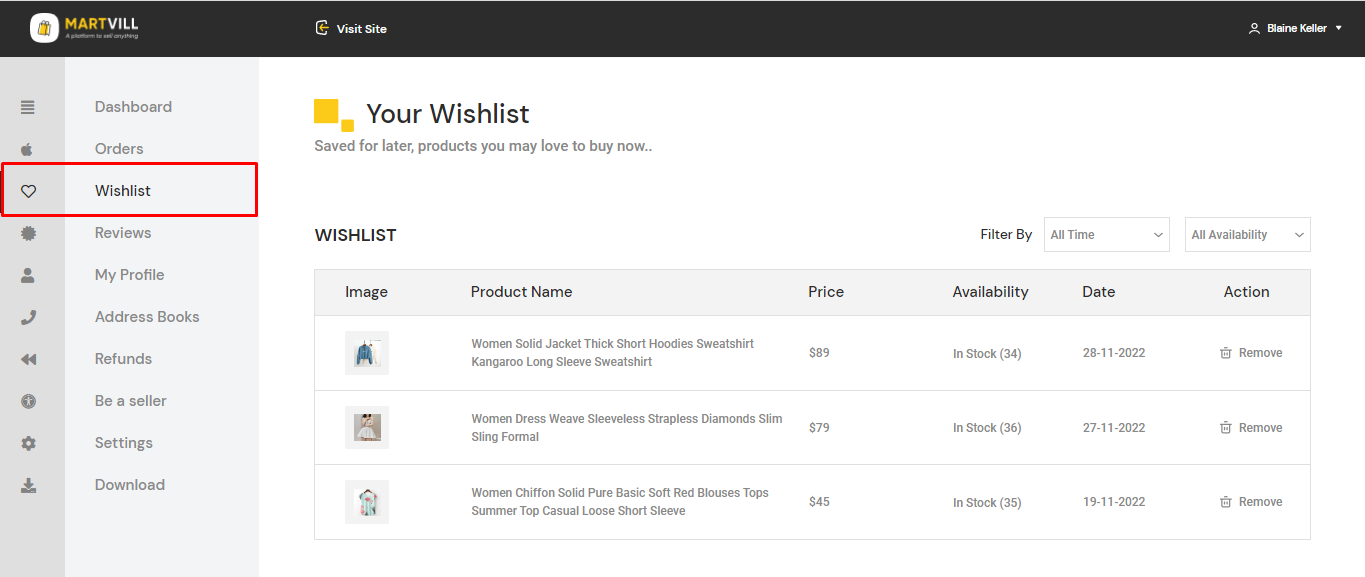Click the Settings gear icon in the sidebar
The image size is (1365, 577).
point(28,443)
